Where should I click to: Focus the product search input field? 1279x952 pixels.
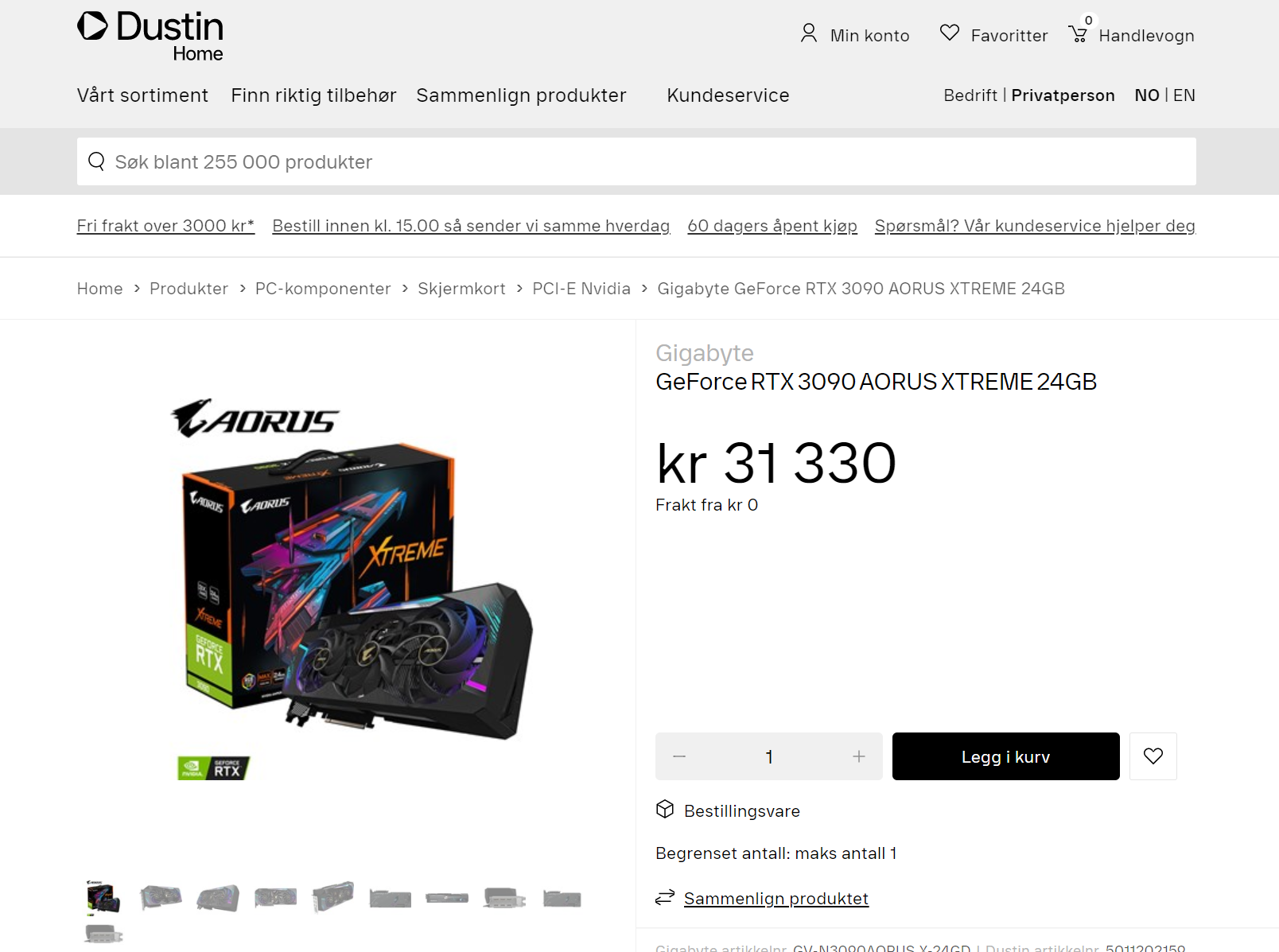coord(636,161)
